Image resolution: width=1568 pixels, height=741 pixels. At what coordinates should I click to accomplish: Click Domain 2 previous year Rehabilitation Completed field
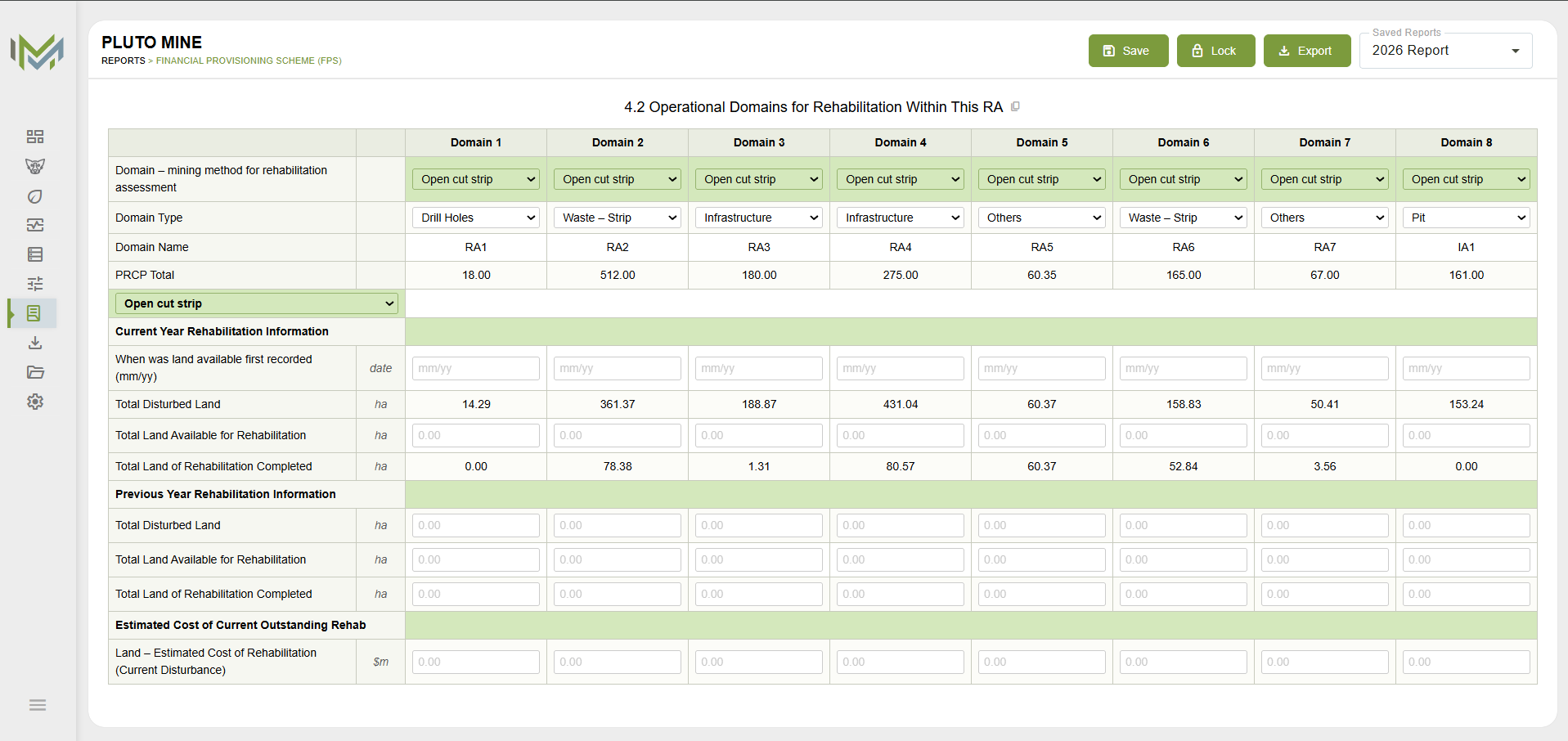coord(618,594)
